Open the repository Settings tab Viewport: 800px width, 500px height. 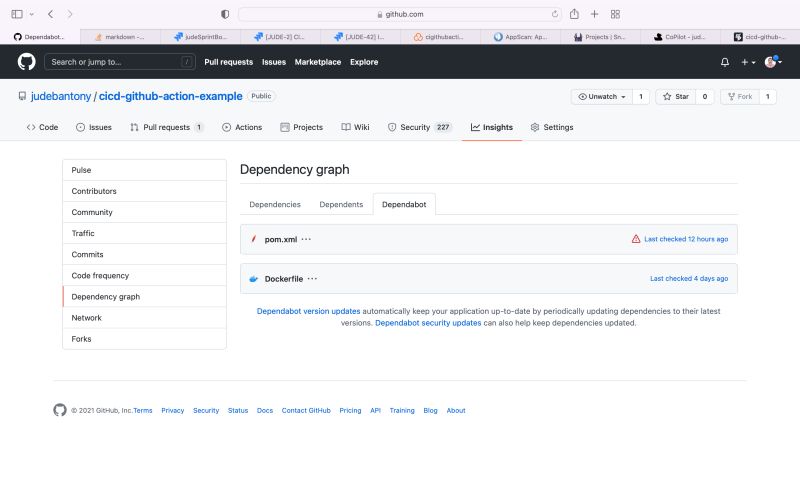552,127
